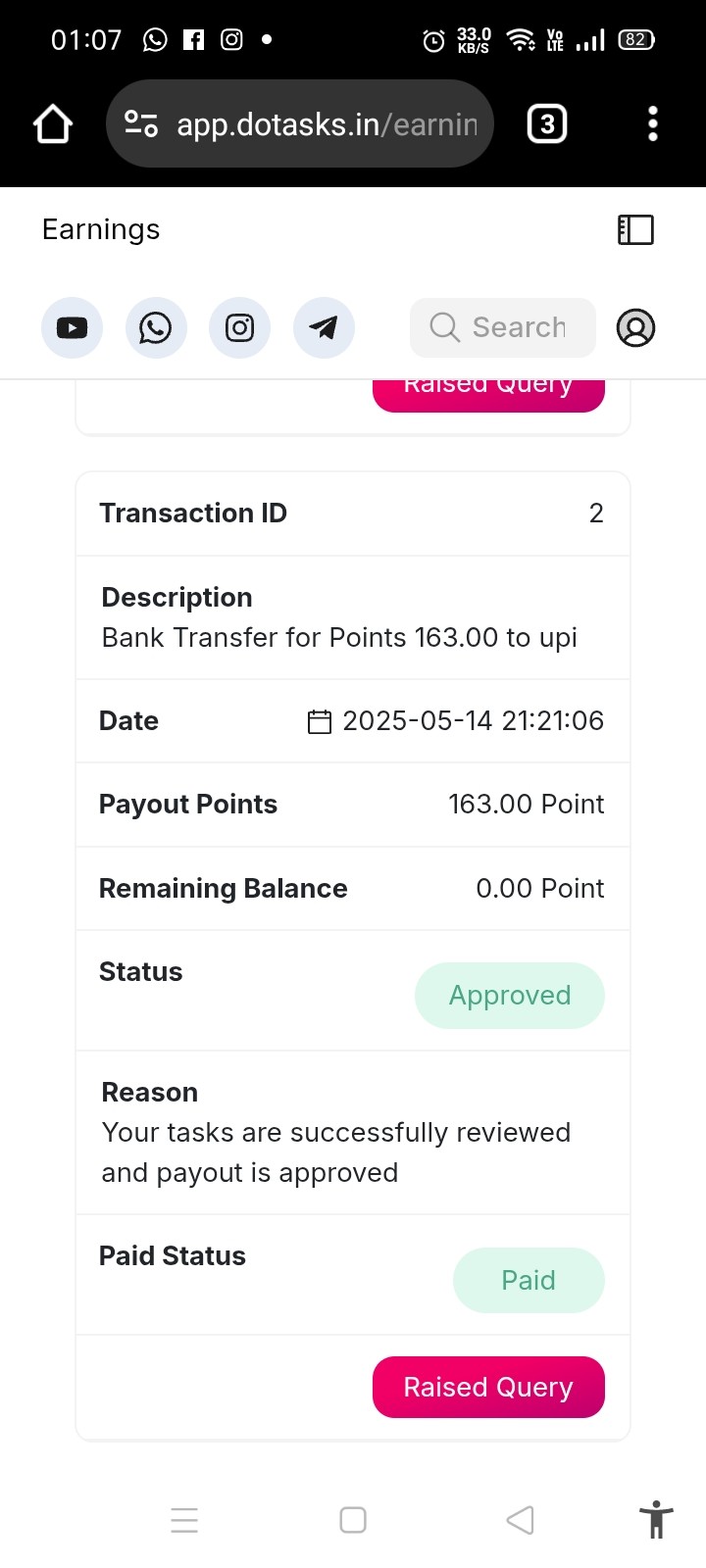Tap the partially hidden top Raised Query button
Image resolution: width=706 pixels, height=1568 pixels.
(488, 395)
